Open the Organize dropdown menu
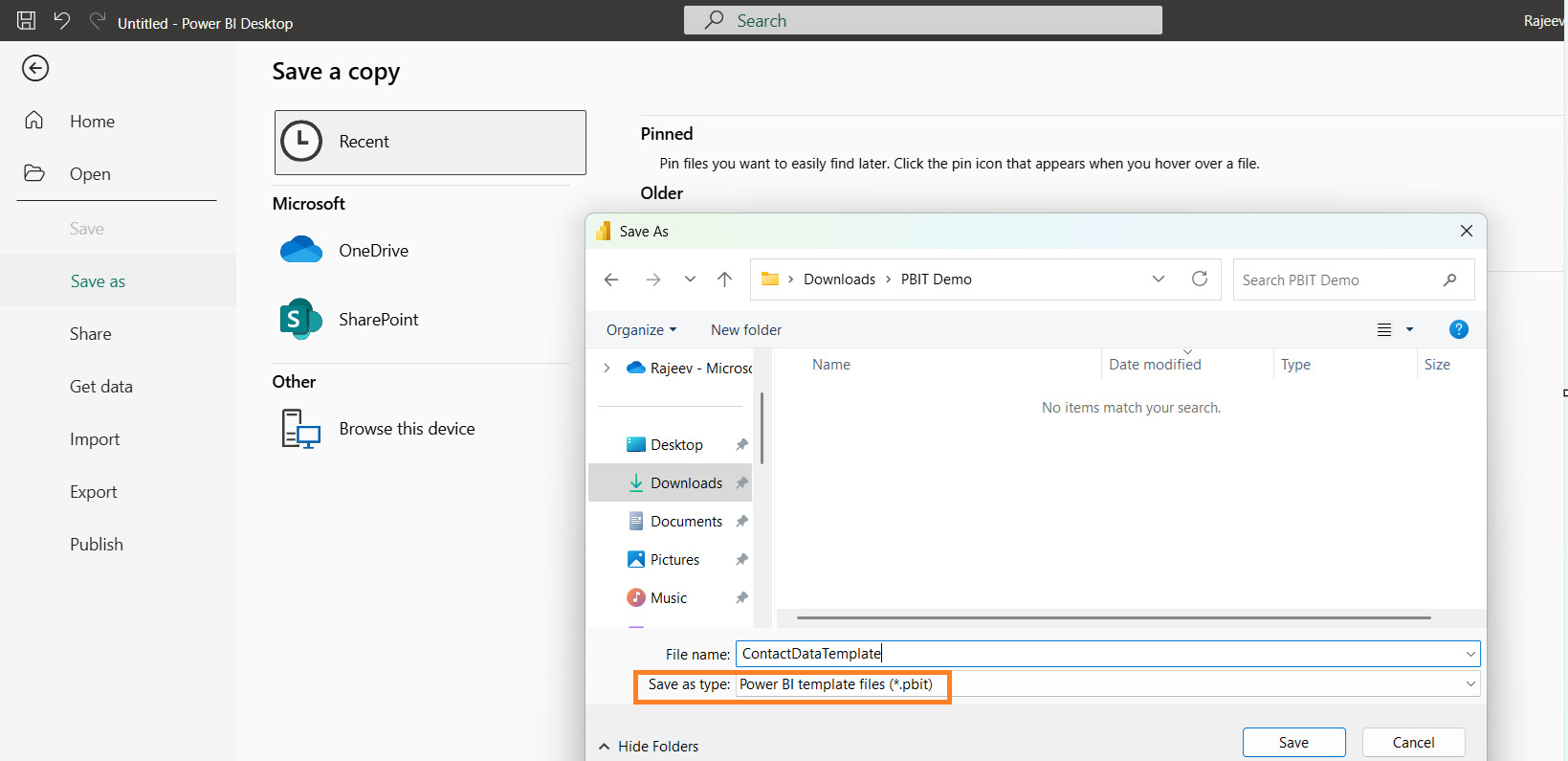 click(x=641, y=329)
